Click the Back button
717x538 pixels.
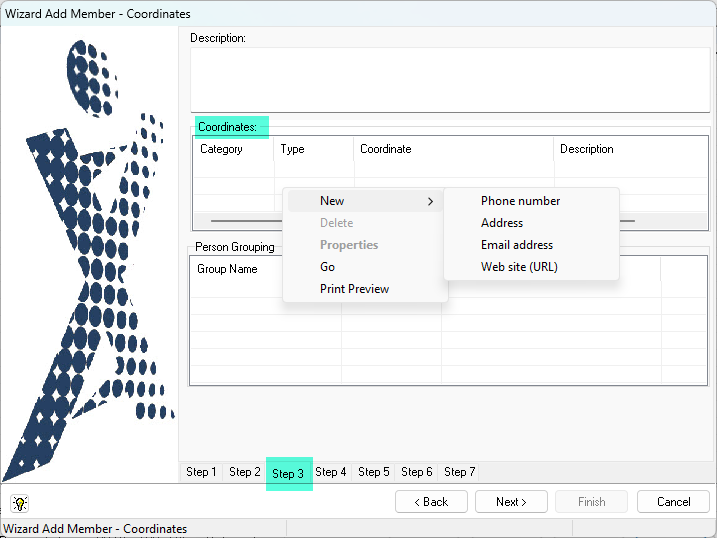pyautogui.click(x=431, y=502)
